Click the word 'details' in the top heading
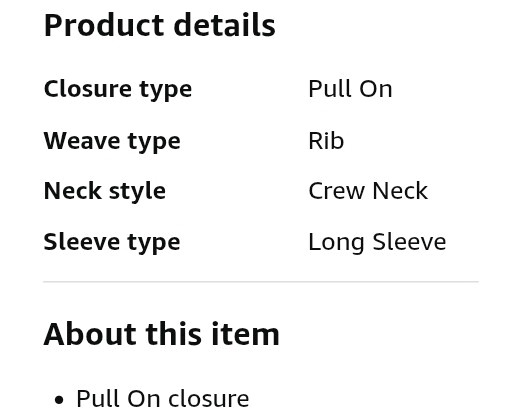The image size is (505, 417). point(224,25)
